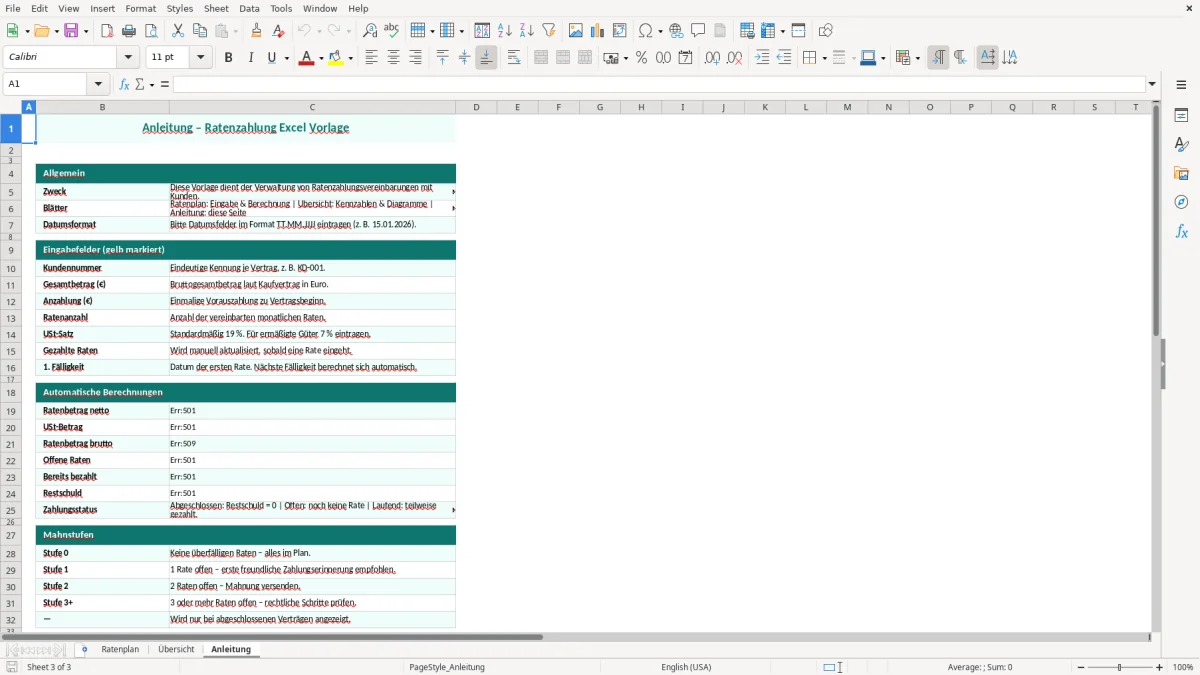Select column C header
1200x675 pixels.
312,107
